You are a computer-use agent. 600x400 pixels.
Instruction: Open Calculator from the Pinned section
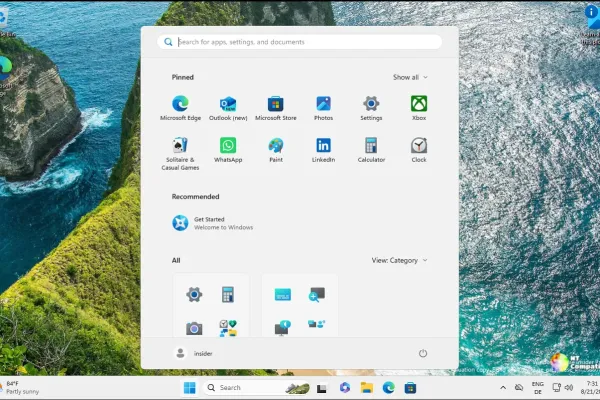371,150
